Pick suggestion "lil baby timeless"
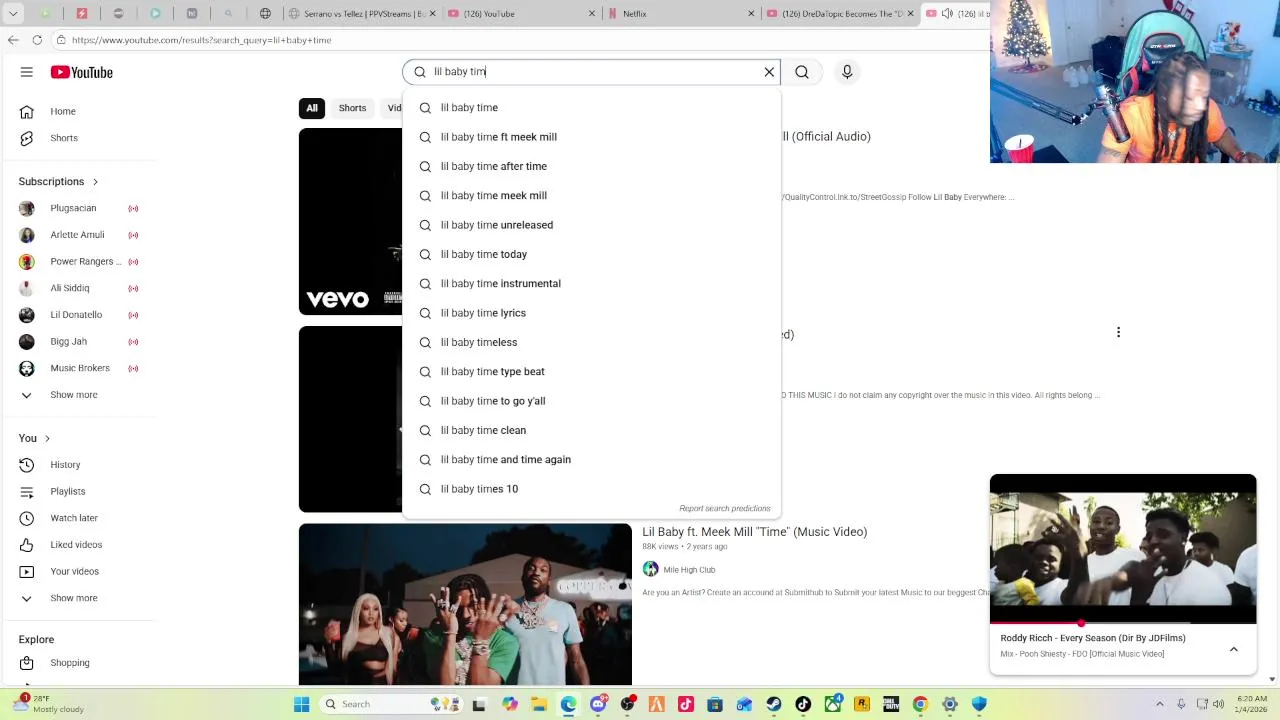 click(591, 342)
